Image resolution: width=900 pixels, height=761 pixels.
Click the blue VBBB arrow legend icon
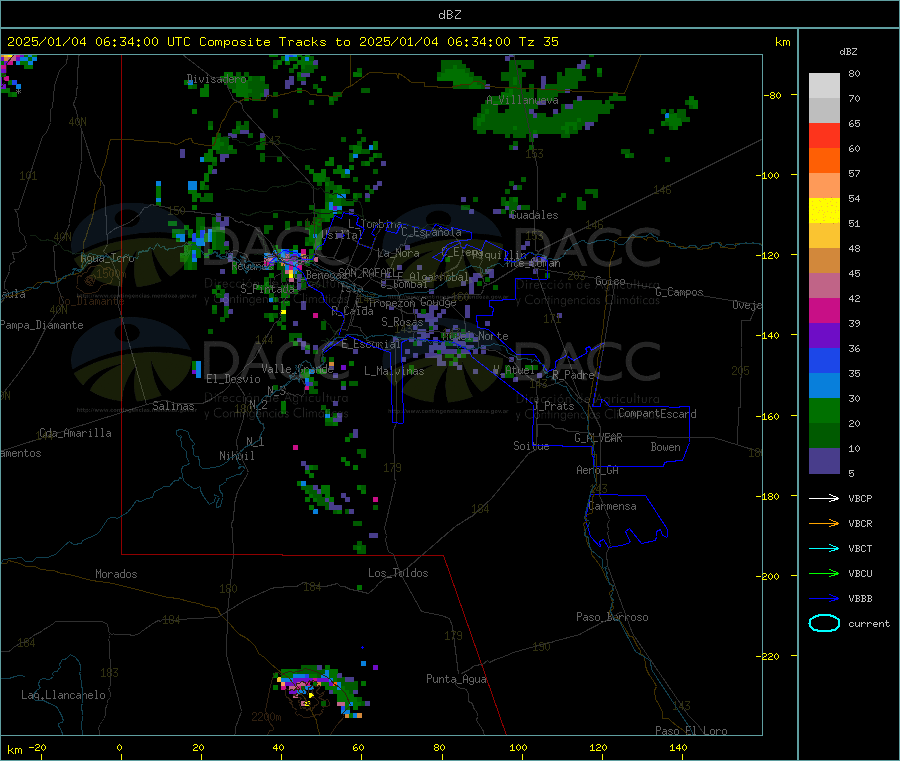(824, 599)
